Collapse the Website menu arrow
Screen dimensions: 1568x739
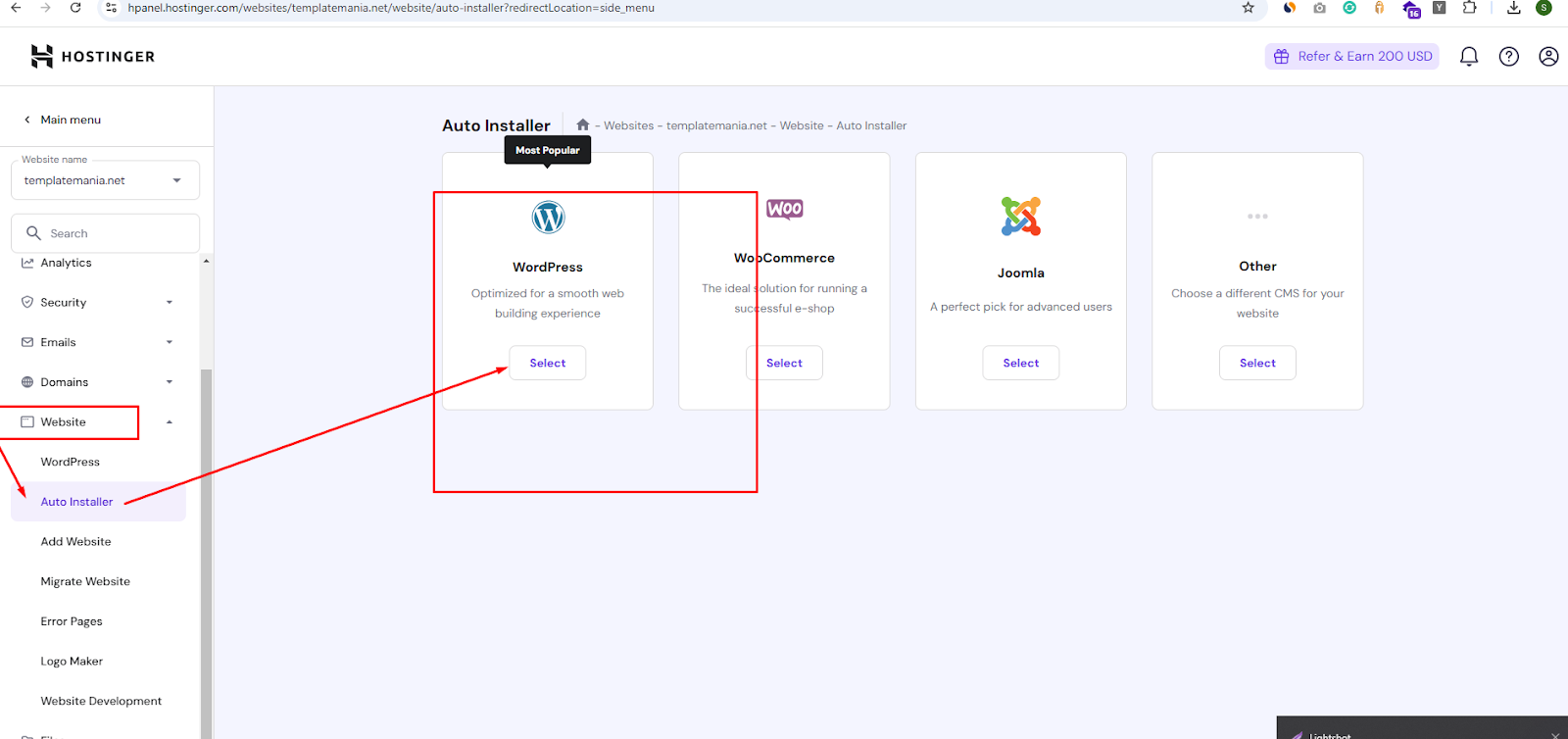[170, 422]
